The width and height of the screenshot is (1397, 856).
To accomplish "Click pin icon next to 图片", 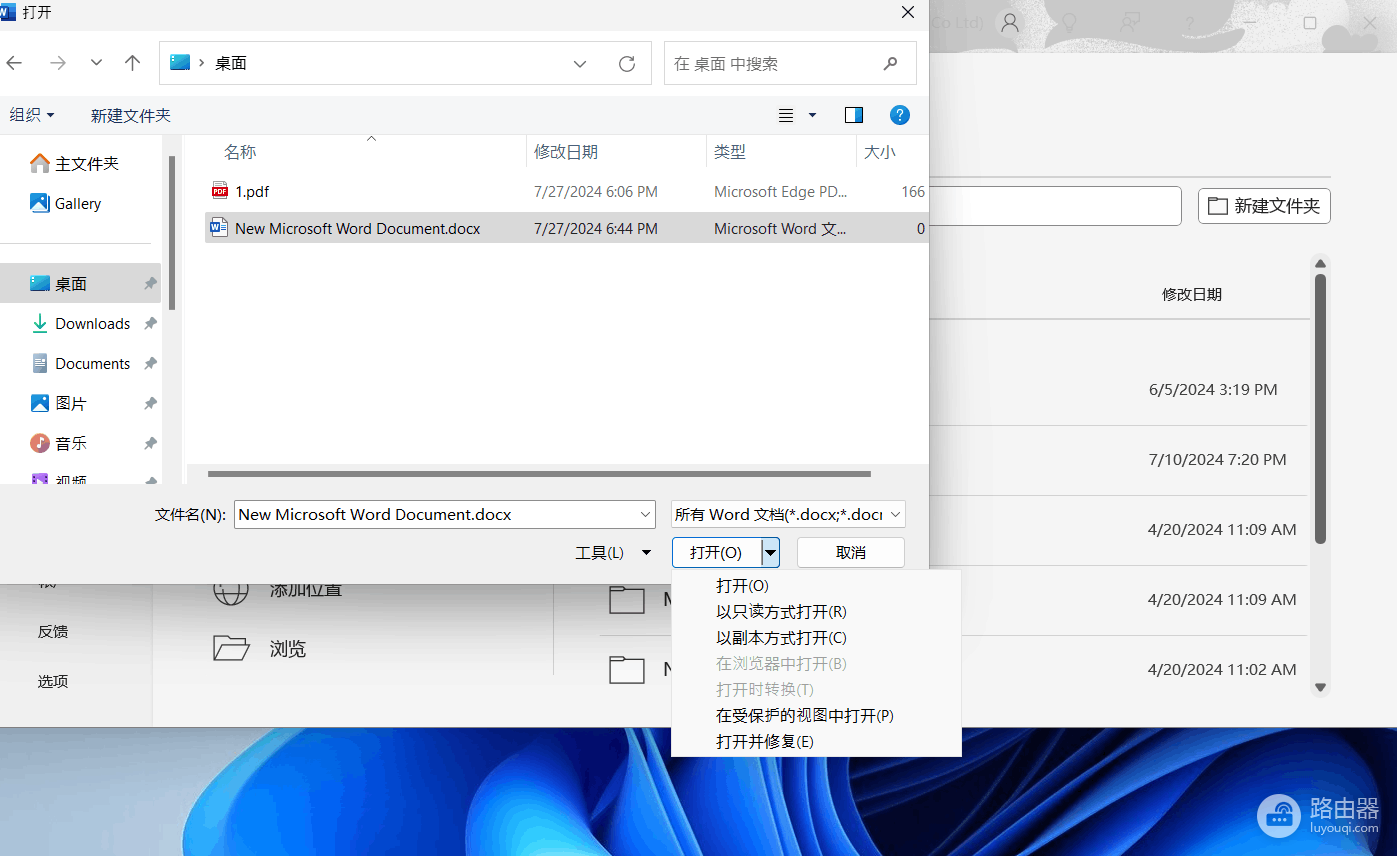I will (x=150, y=403).
